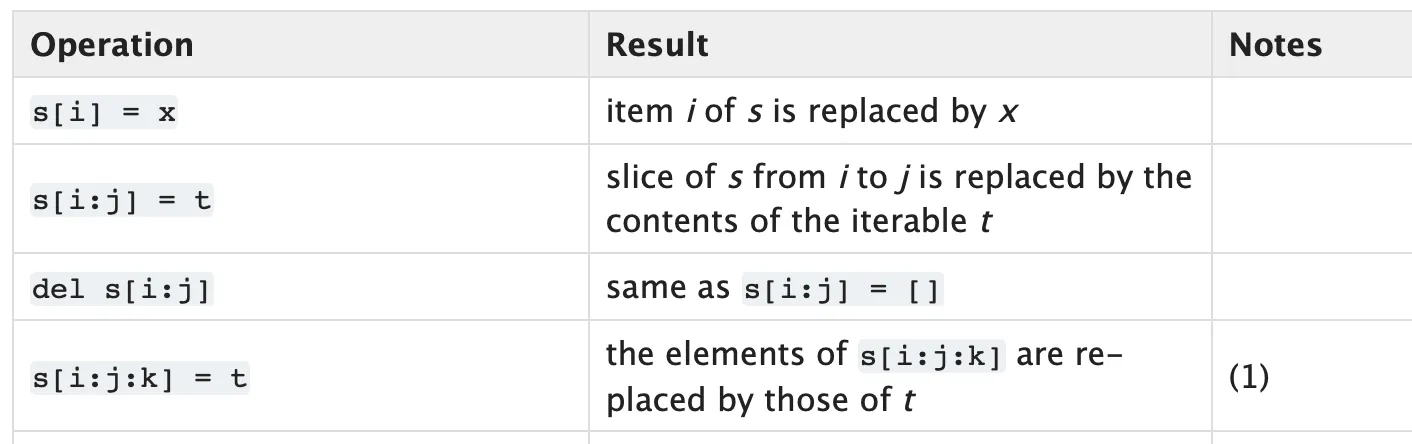This screenshot has height=444, width=1412.
Task: Click inline code s[i:j:k] in Result column
Action: [932, 357]
